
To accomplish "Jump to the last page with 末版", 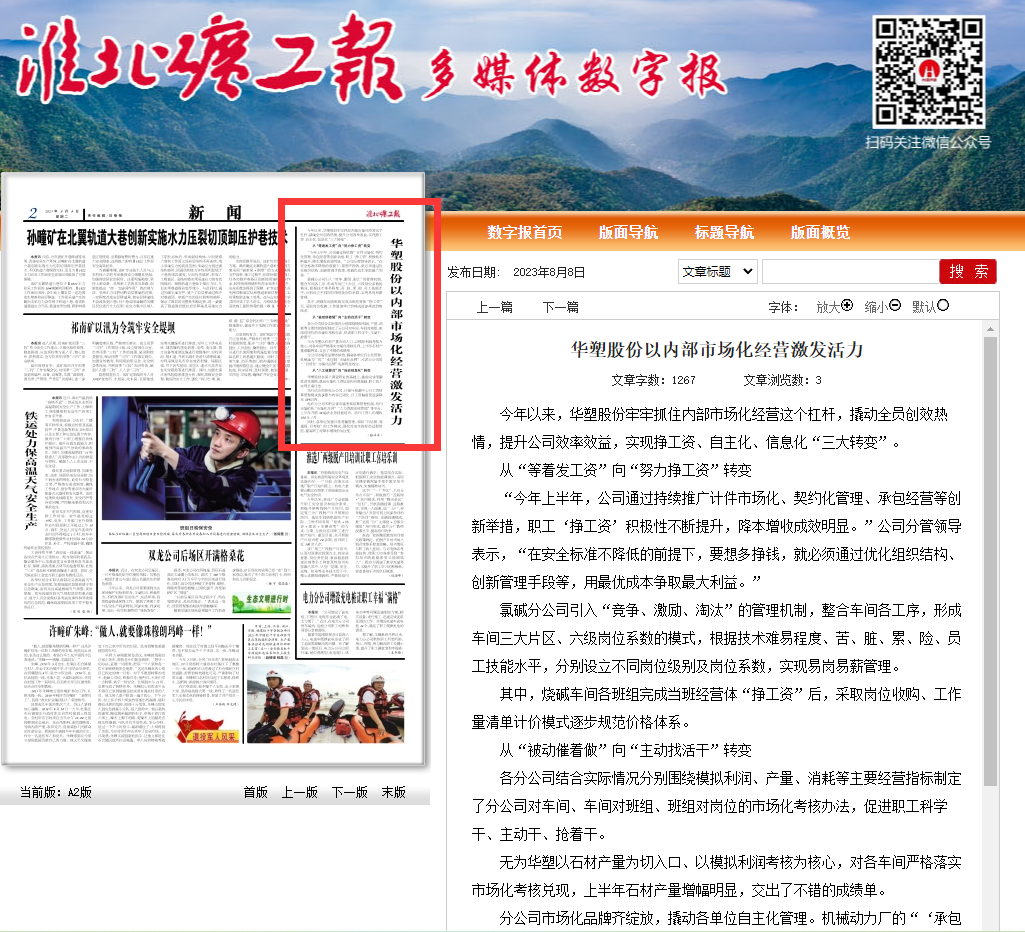I will tap(393, 792).
